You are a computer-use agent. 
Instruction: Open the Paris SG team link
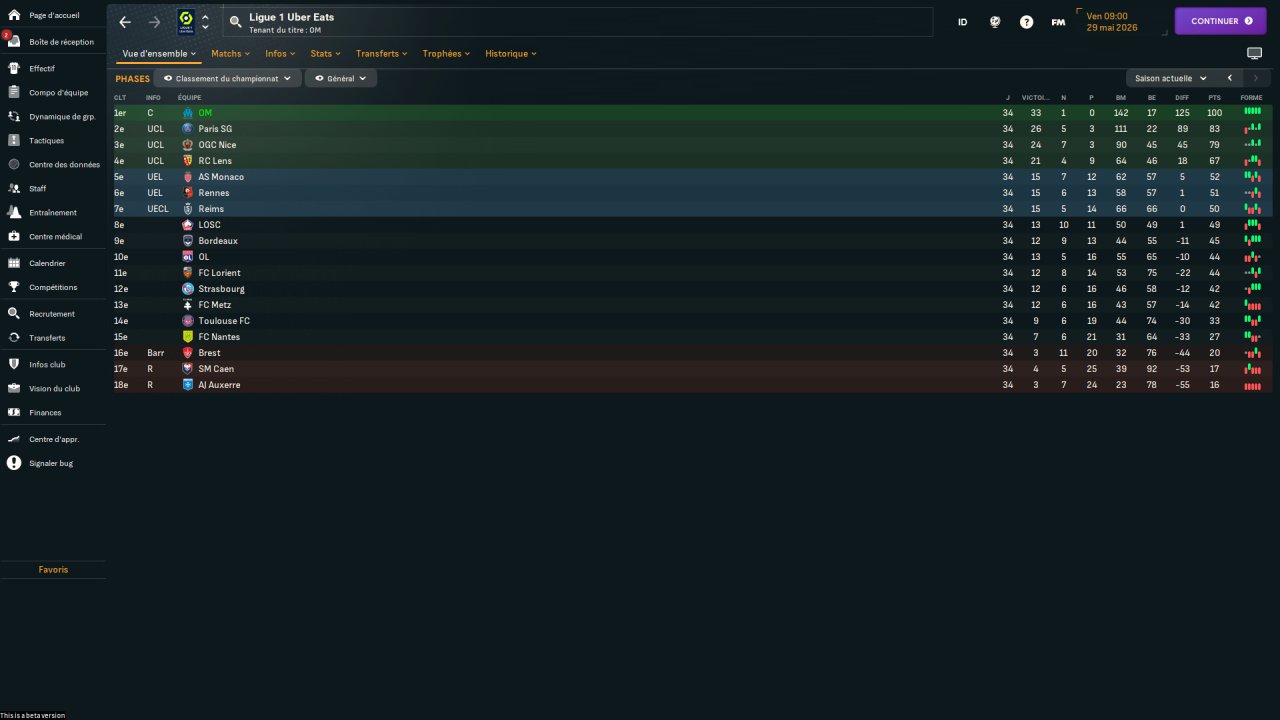coord(215,129)
